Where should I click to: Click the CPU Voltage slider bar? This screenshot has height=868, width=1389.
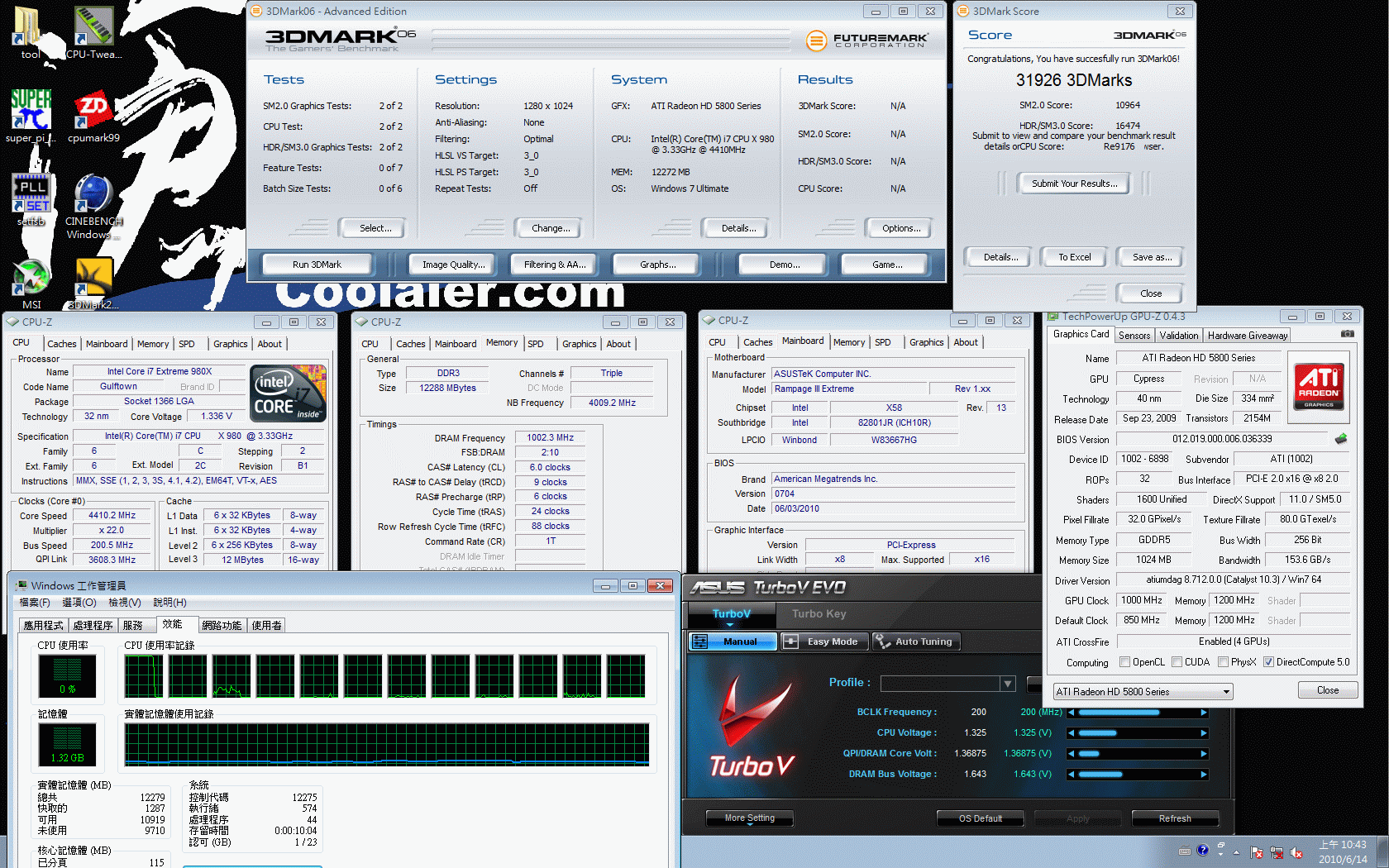pyautogui.click(x=1138, y=733)
